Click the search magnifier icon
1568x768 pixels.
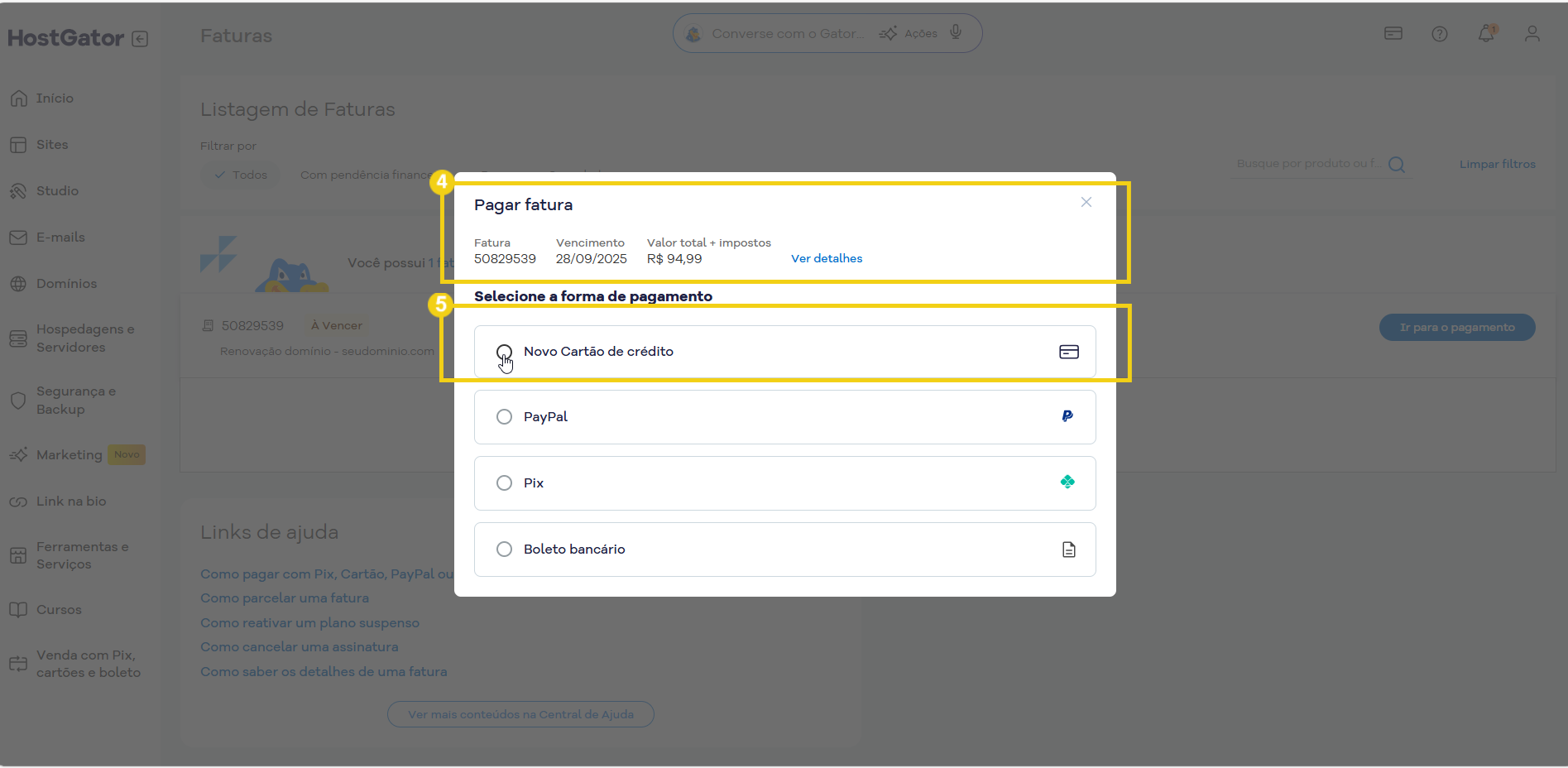(x=1397, y=165)
